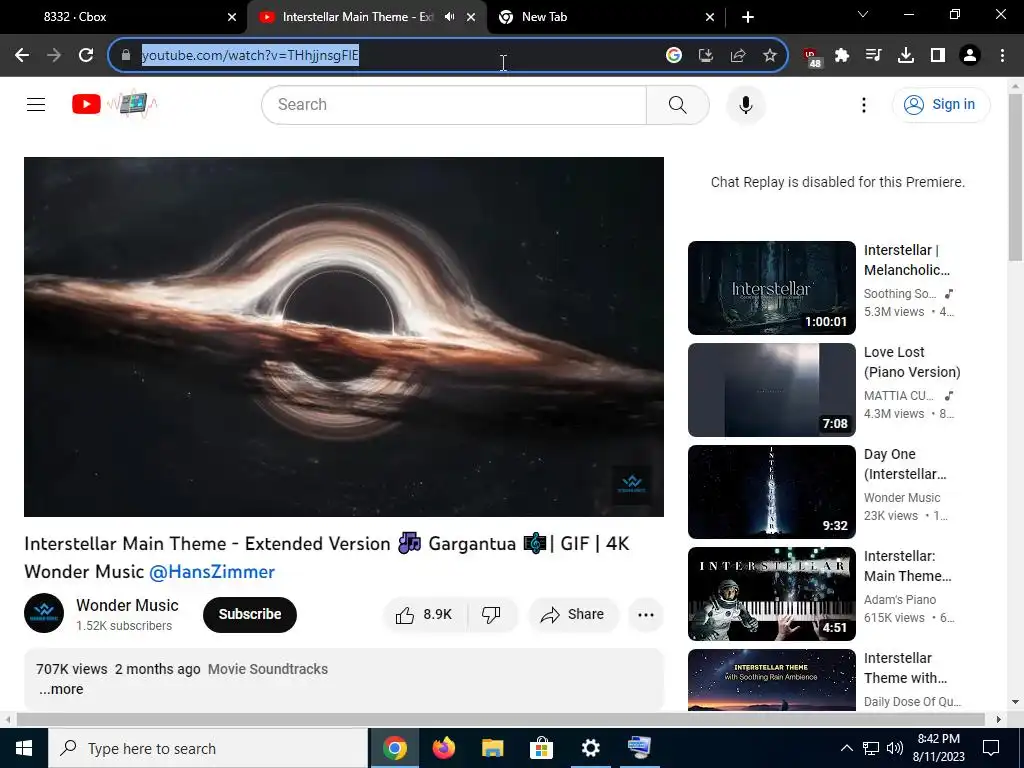
Task: Click the black hole video player
Action: pos(344,336)
